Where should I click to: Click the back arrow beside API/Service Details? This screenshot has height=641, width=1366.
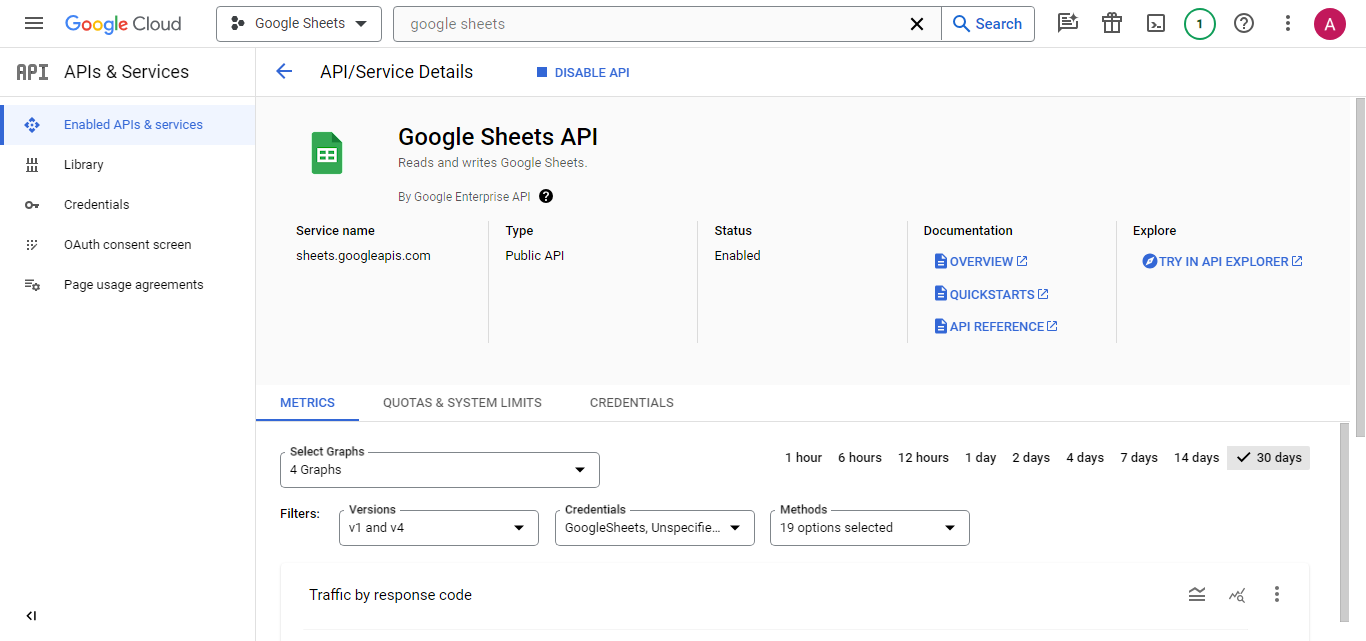[x=284, y=72]
